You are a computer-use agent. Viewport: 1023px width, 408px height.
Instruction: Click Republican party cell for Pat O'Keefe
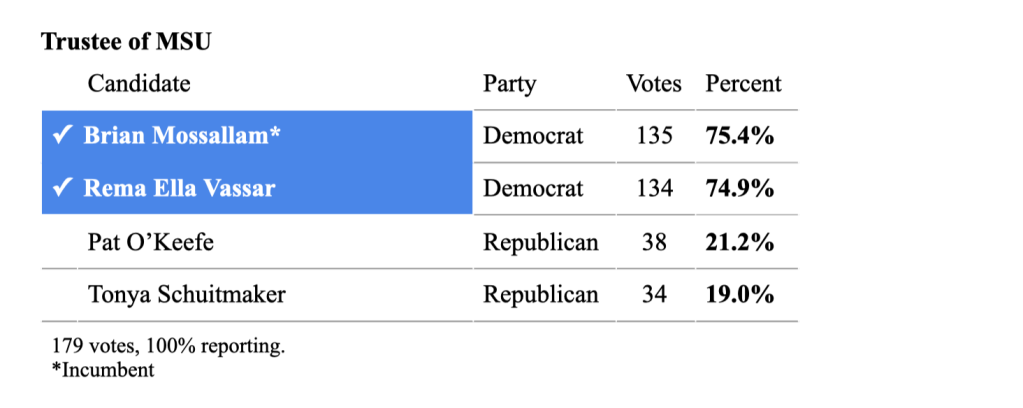[x=541, y=242]
